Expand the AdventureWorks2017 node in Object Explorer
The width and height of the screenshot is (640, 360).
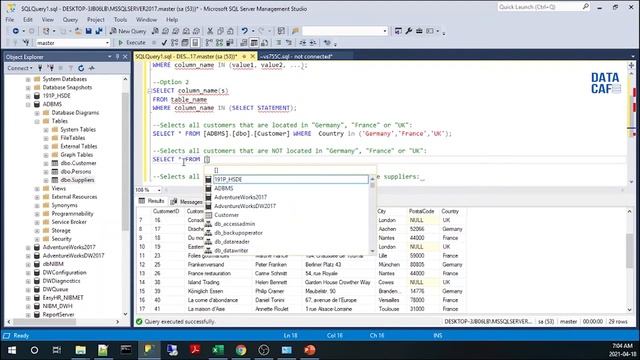pos(28,247)
